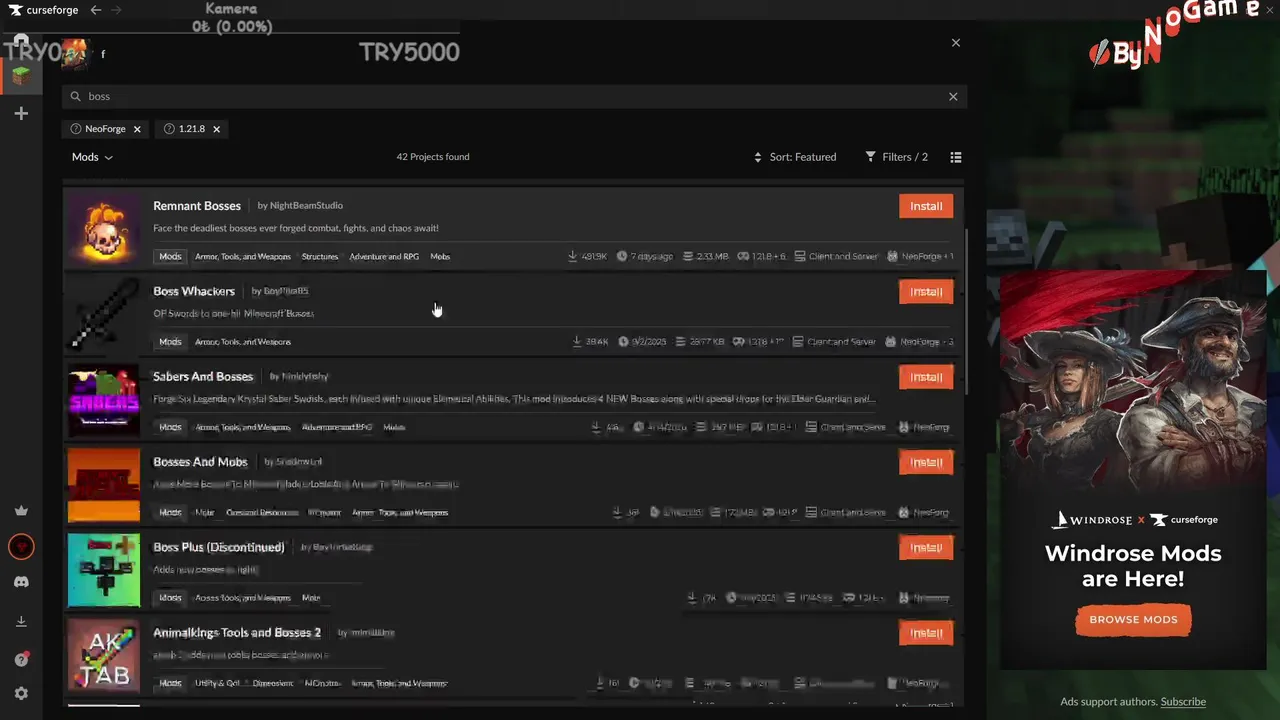This screenshot has height=720, width=1280.
Task: Click the CurseForge logo
Action: pyautogui.click(x=43, y=10)
